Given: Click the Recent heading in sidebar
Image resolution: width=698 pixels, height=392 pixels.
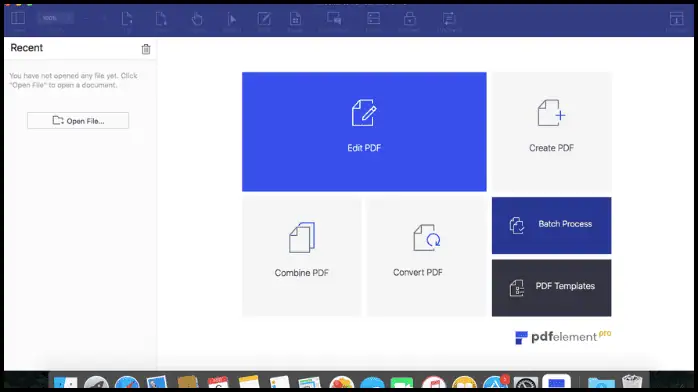Looking at the screenshot, I should (27, 48).
